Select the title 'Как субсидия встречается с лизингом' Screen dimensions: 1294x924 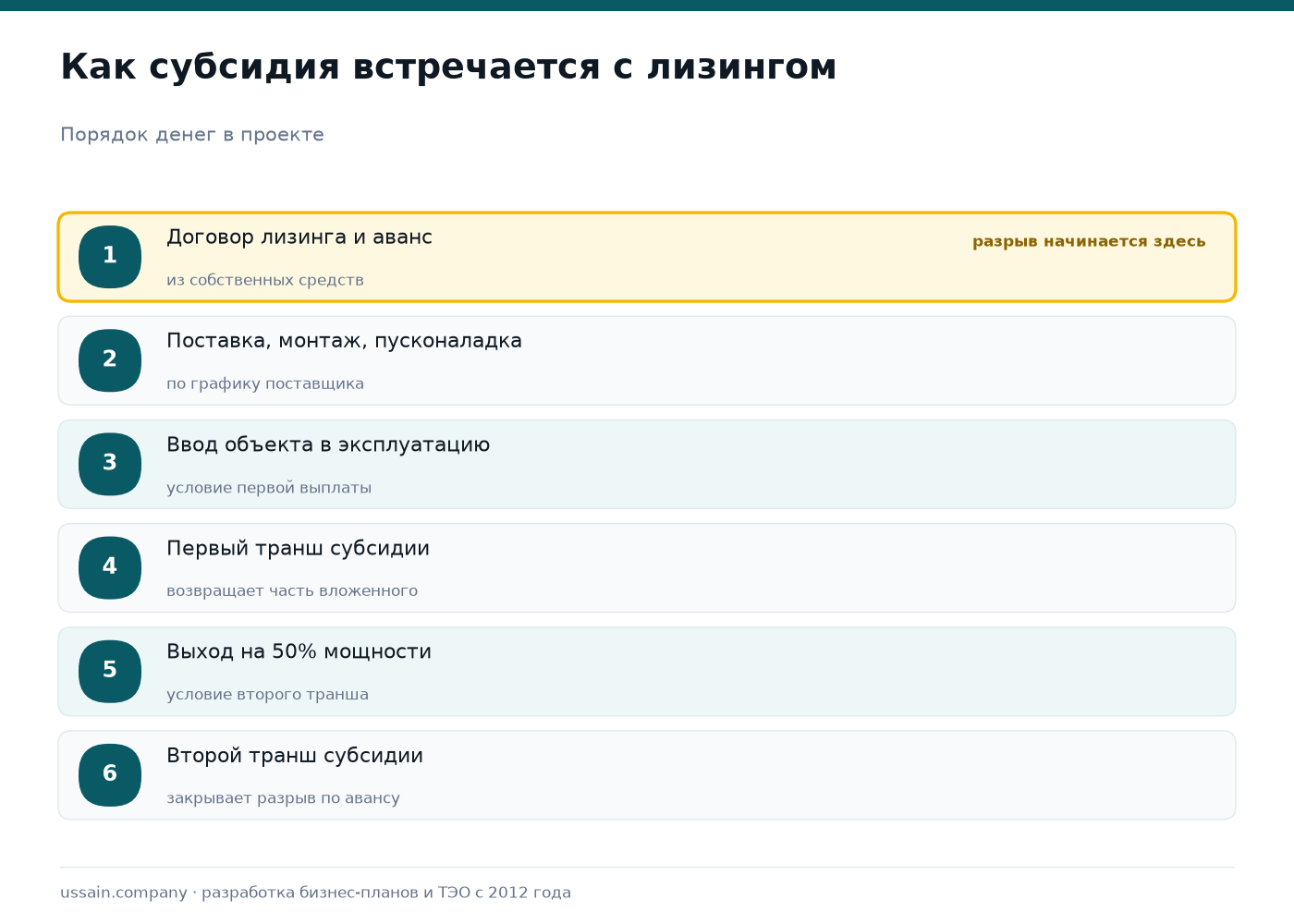(x=448, y=67)
